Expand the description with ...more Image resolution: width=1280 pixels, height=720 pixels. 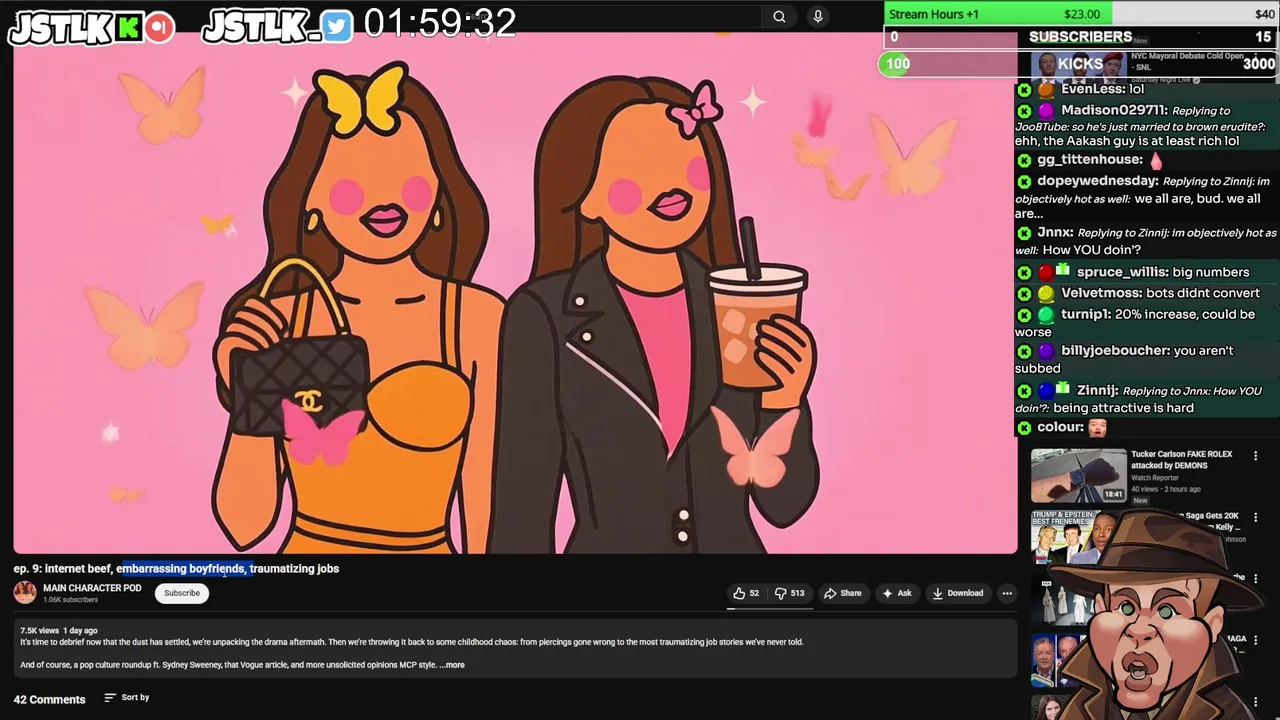(452, 665)
